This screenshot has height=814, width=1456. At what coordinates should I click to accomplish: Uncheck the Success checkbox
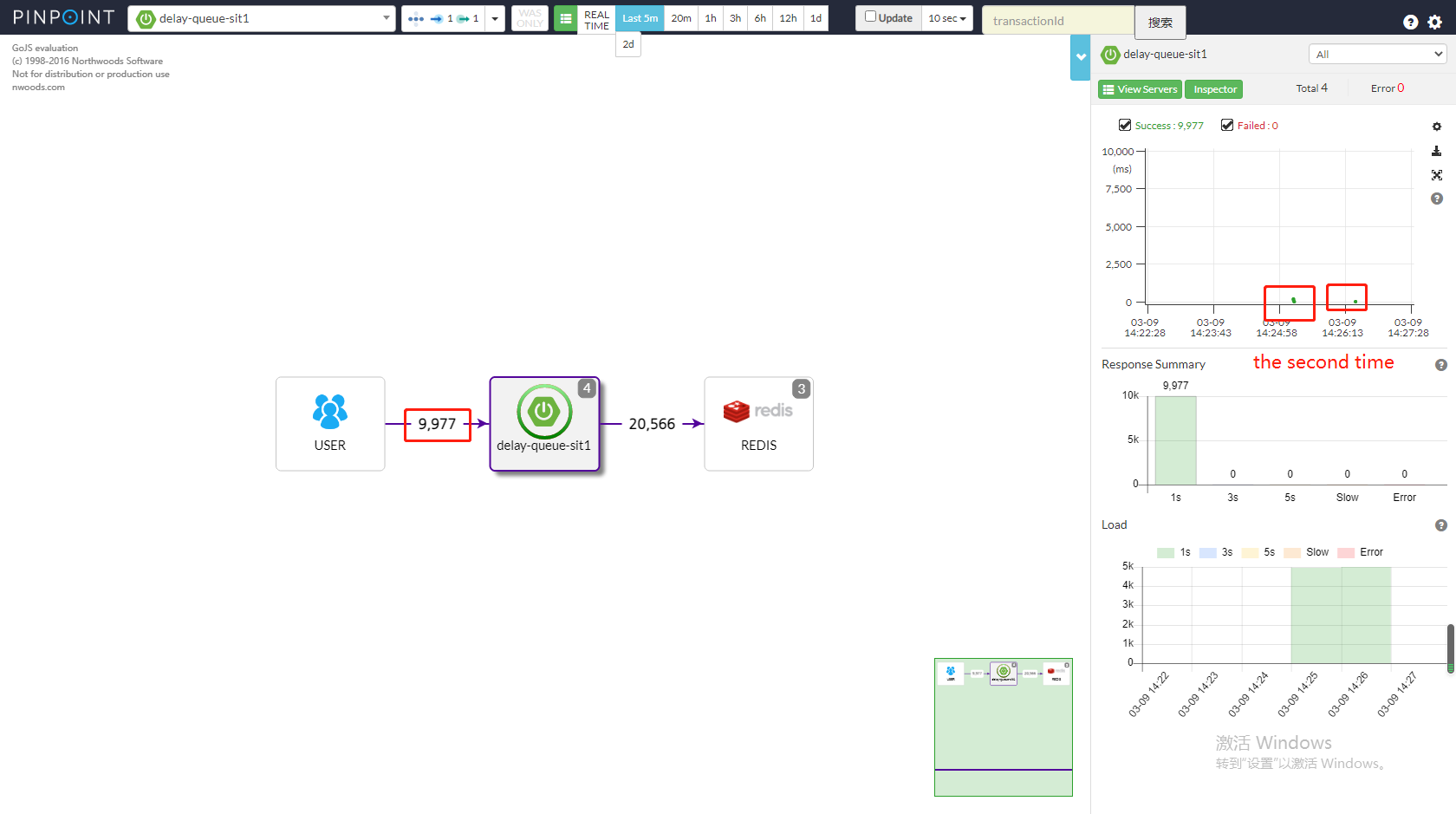[1125, 125]
